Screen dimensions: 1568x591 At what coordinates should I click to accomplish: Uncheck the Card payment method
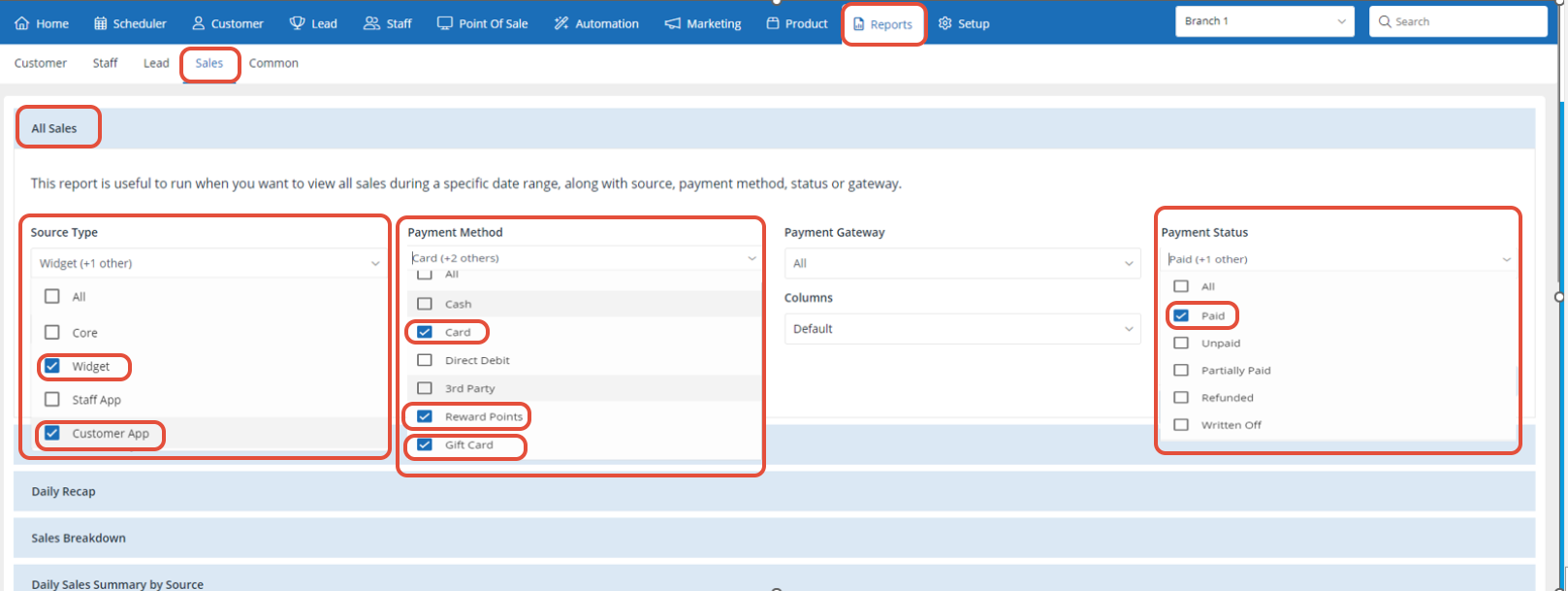click(x=425, y=332)
